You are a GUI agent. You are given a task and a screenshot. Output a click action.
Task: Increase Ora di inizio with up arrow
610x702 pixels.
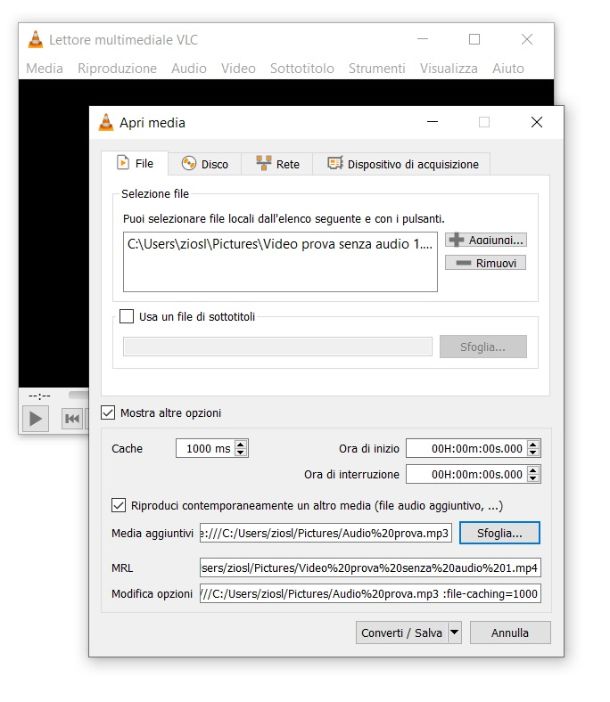(x=533, y=445)
